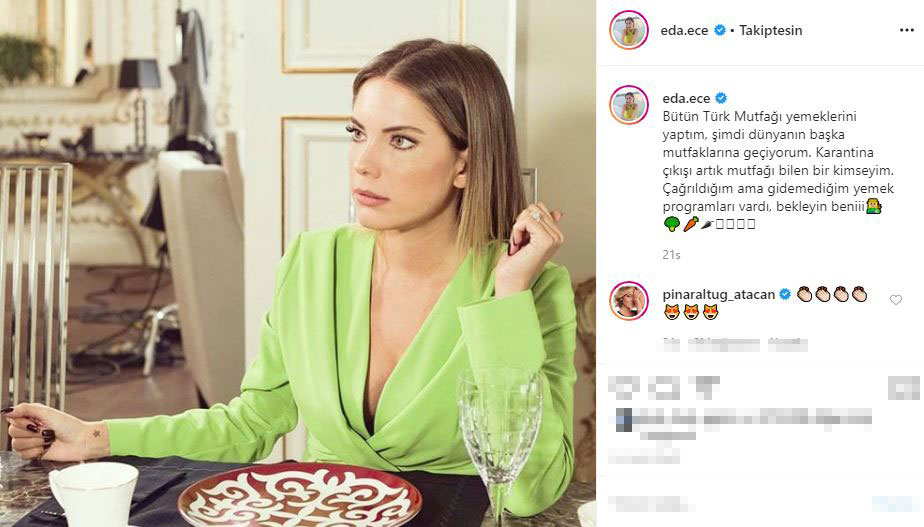This screenshot has height=527, width=924.
Task: Click verified badge next to pinaraltug_atacan
Action: tap(785, 294)
